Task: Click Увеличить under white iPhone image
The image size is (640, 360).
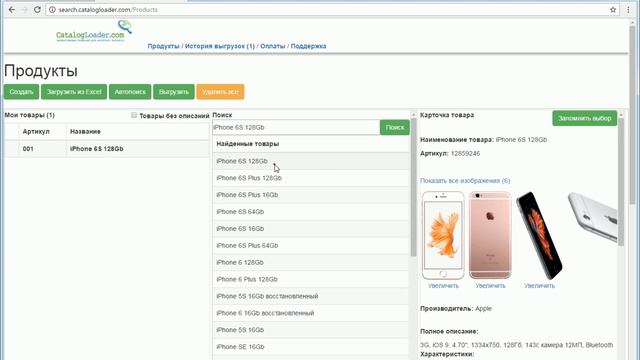Action: pos(443,286)
